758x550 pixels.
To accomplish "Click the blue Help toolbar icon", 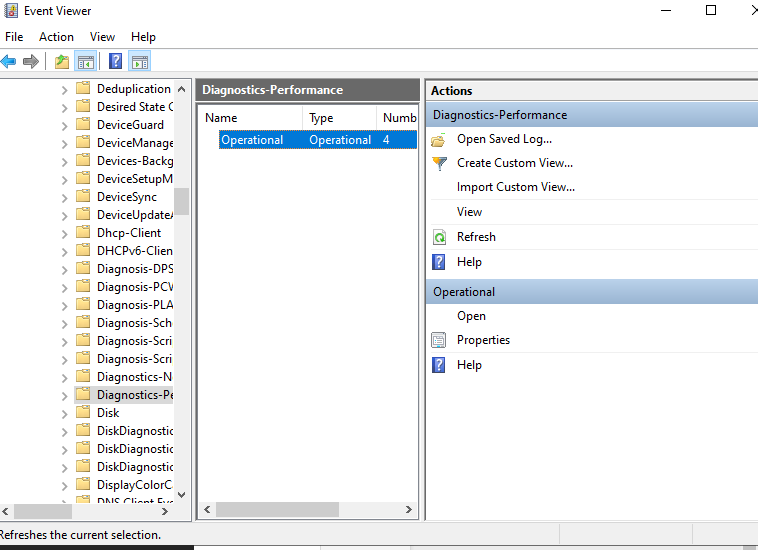I will (116, 61).
